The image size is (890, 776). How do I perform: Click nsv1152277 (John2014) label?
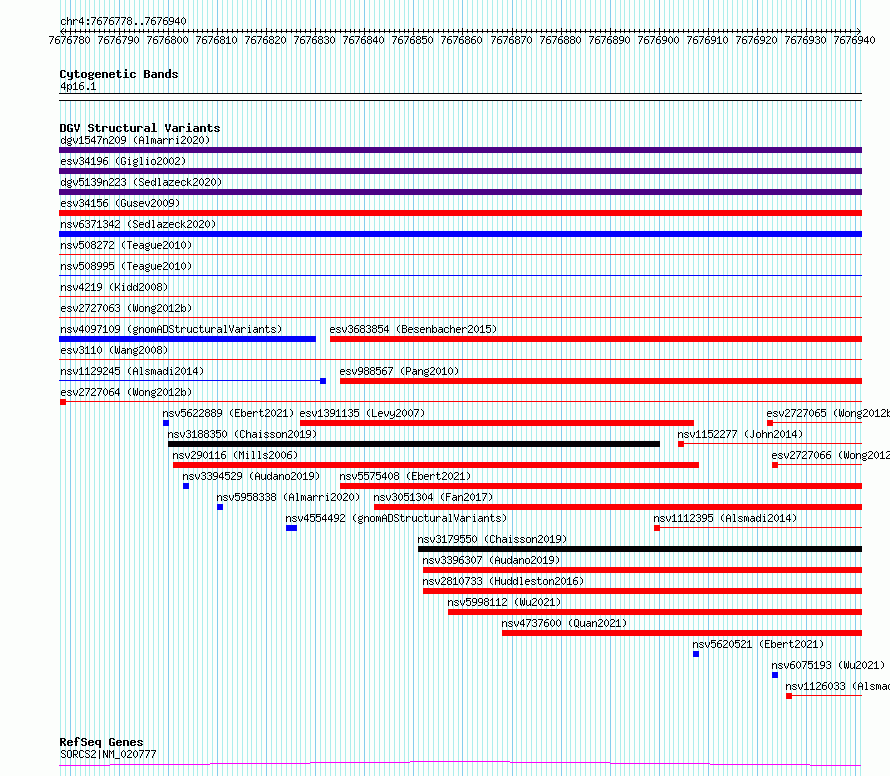[x=740, y=434]
